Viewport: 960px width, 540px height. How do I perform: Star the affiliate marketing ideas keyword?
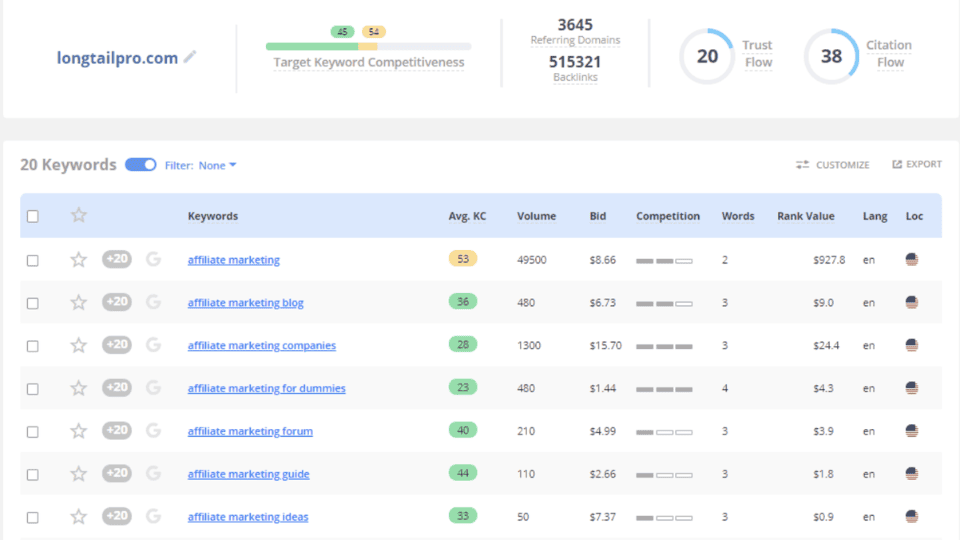78,517
